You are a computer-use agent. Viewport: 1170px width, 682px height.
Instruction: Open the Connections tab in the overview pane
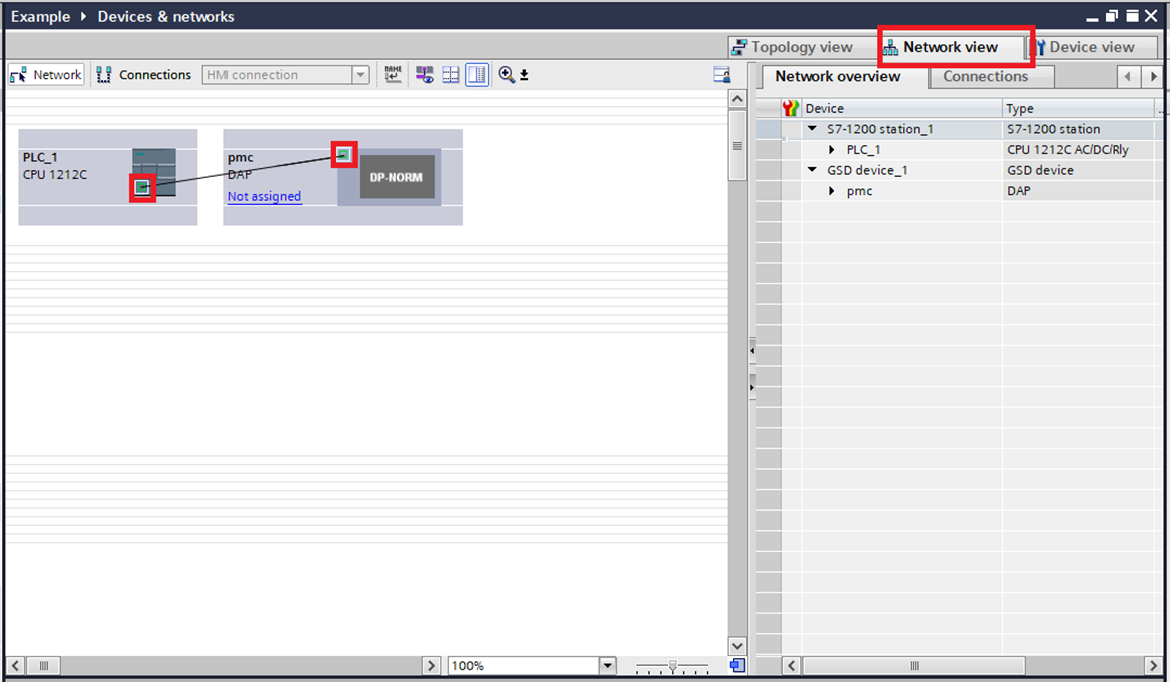pyautogui.click(x=990, y=76)
